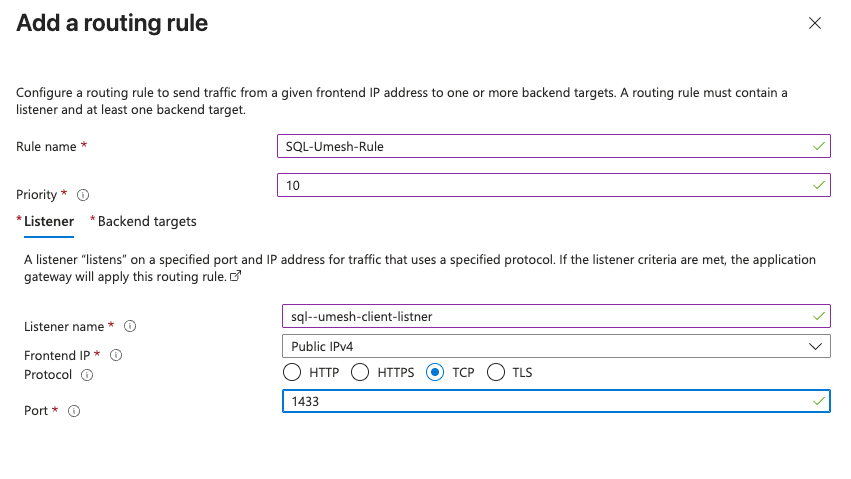
Task: Click the Protocol info icon
Action: (x=87, y=375)
